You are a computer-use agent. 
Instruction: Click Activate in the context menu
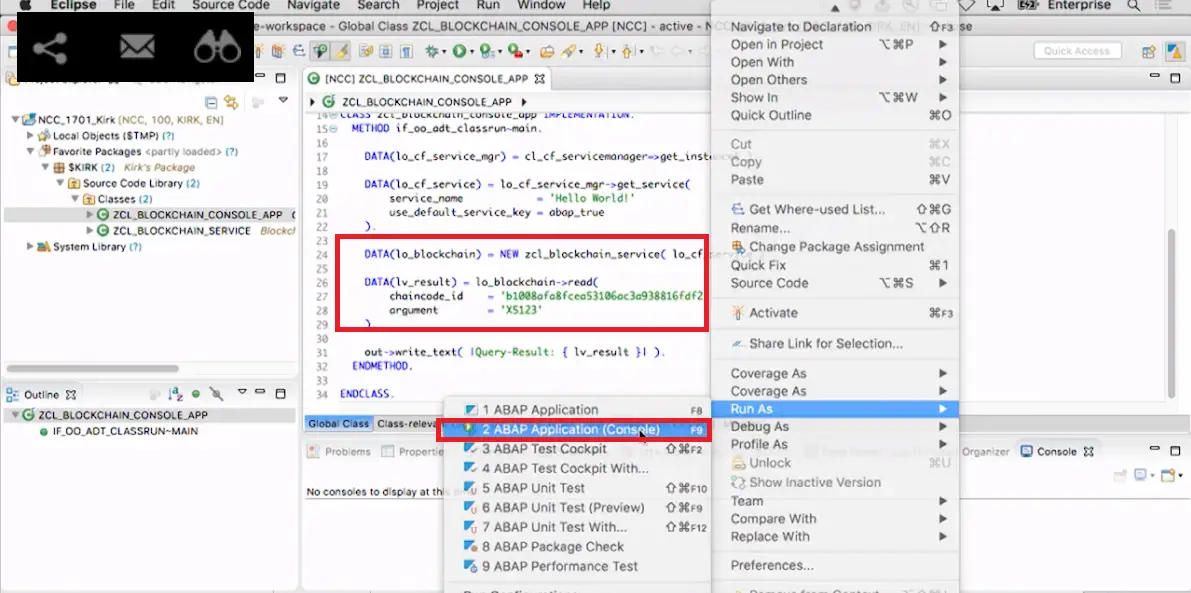836,313
